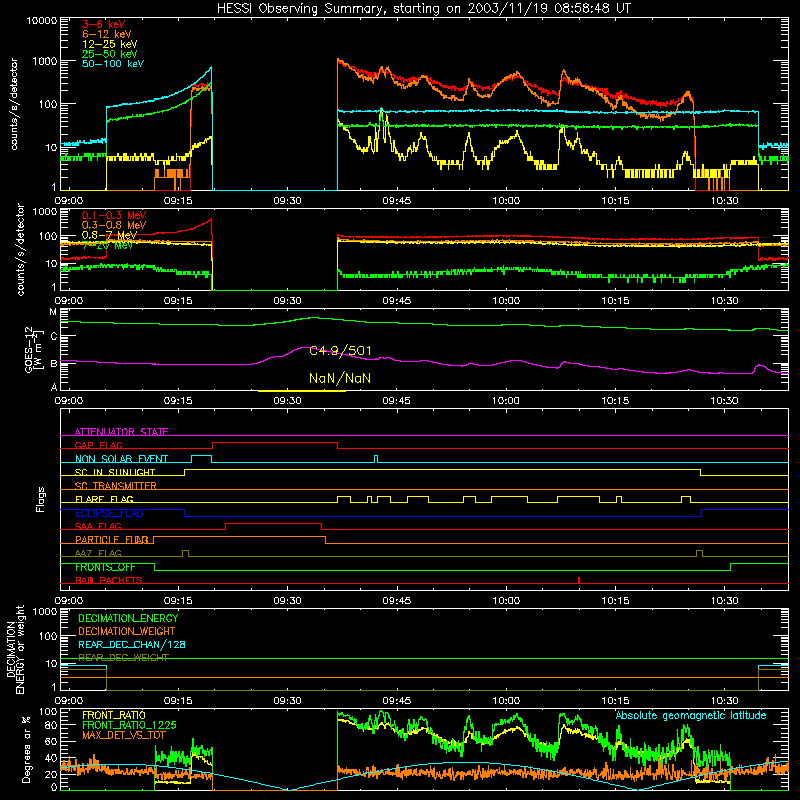The image size is (800, 800).
Task: Select the 3-6 keV legend label
Action: point(104,24)
